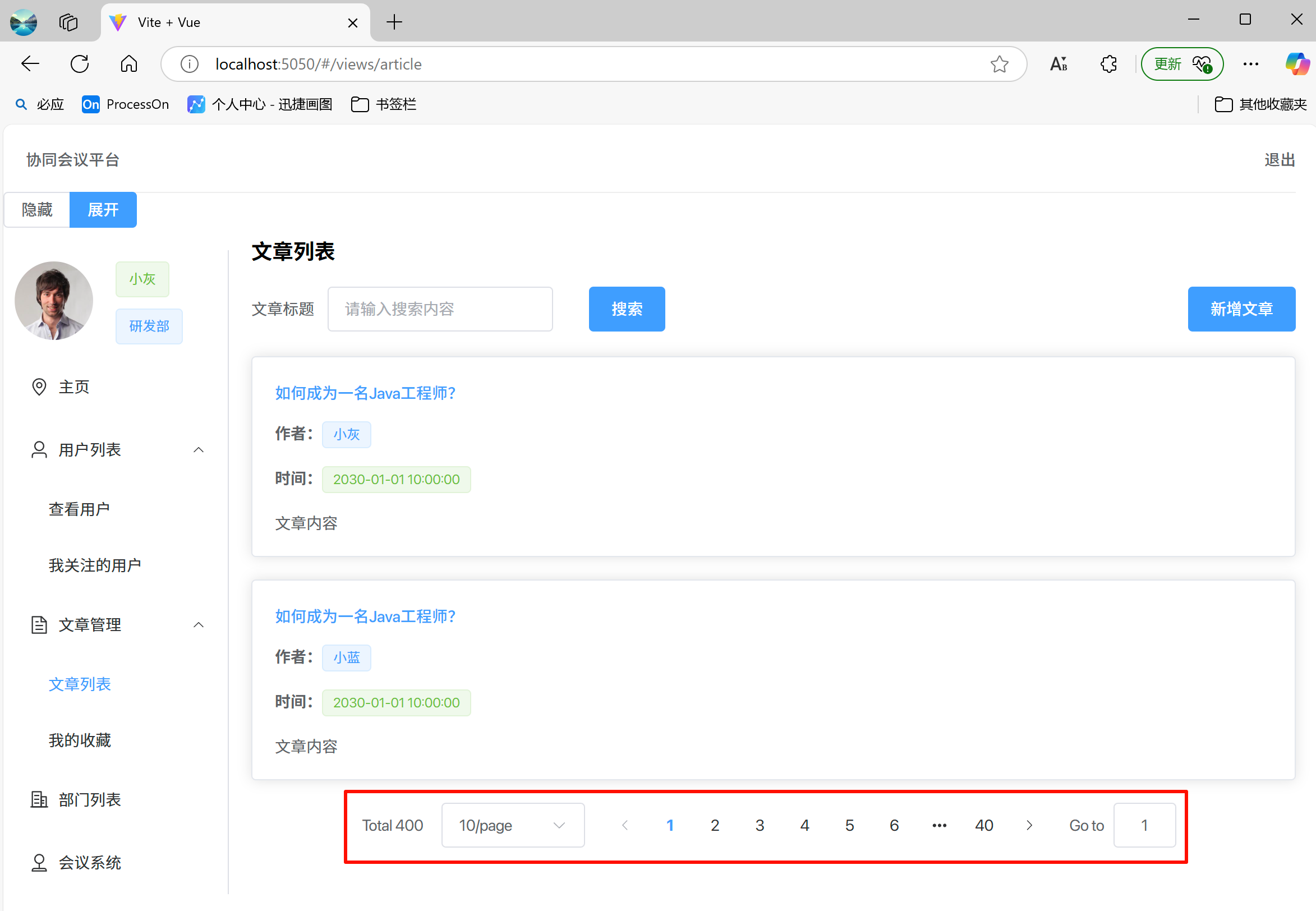Select pagination page 3

(x=760, y=825)
